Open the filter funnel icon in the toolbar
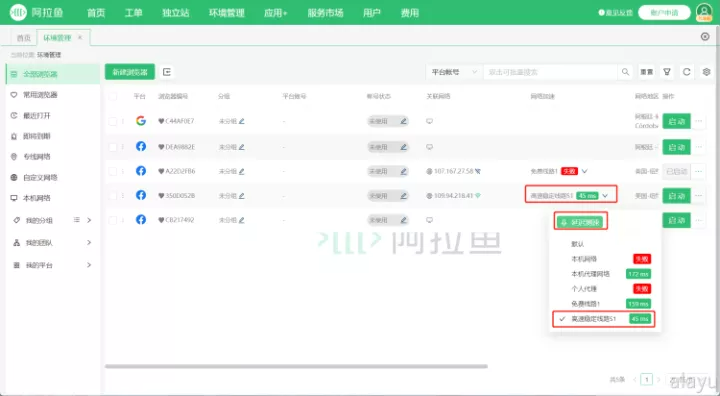 [667, 72]
